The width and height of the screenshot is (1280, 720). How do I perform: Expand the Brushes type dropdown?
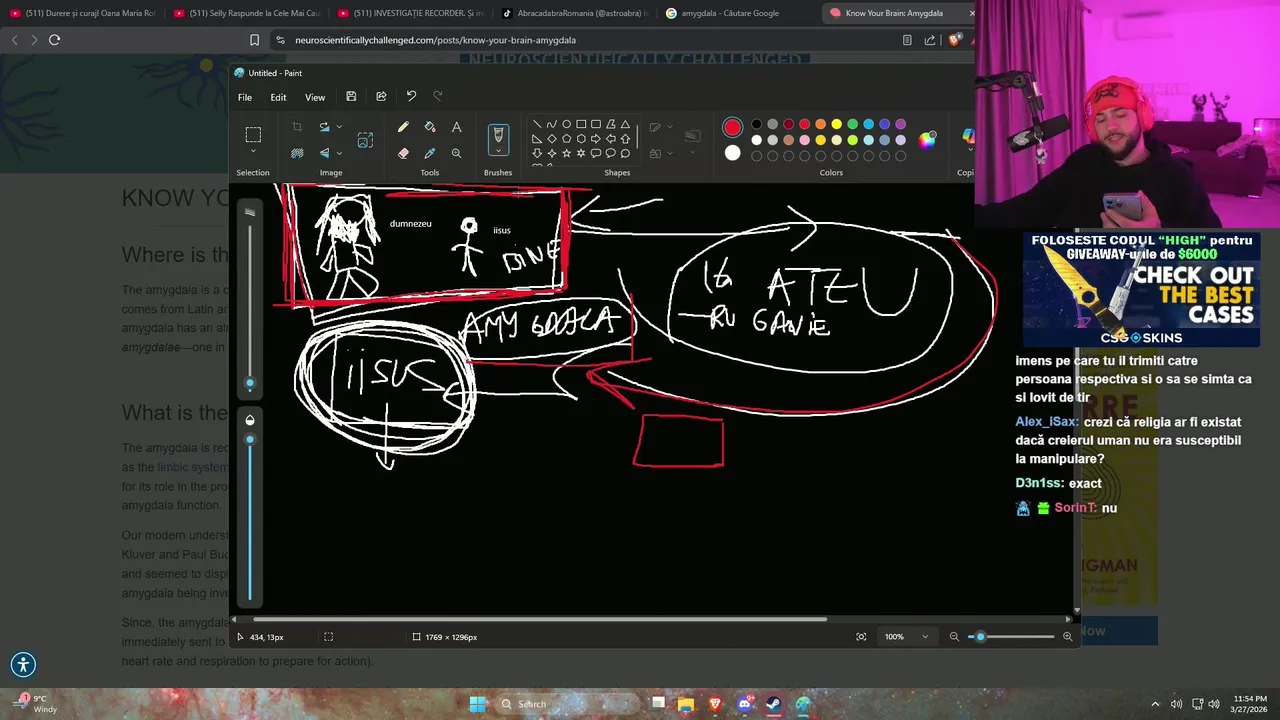point(498,153)
